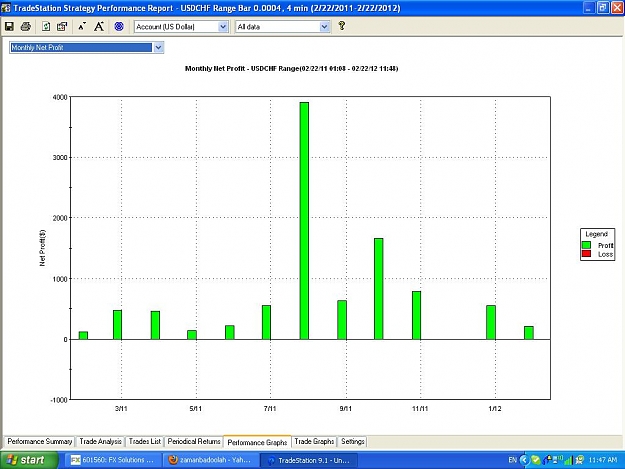Screen dimensions: 625x469
Task: Save the strategy performance report
Action: (x=9, y=27)
